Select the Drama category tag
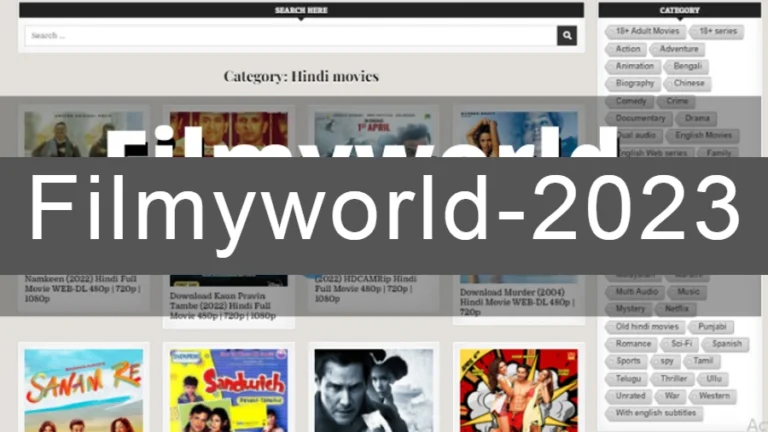Image resolution: width=768 pixels, height=432 pixels. click(x=696, y=119)
